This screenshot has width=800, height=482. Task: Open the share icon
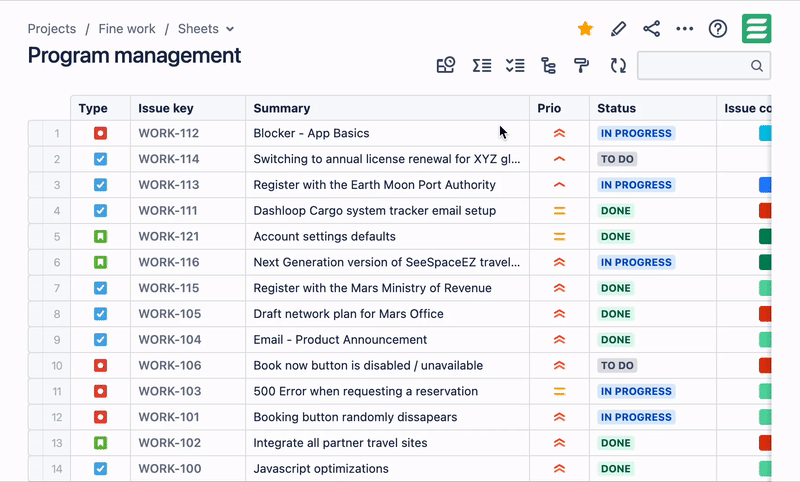[652, 29]
